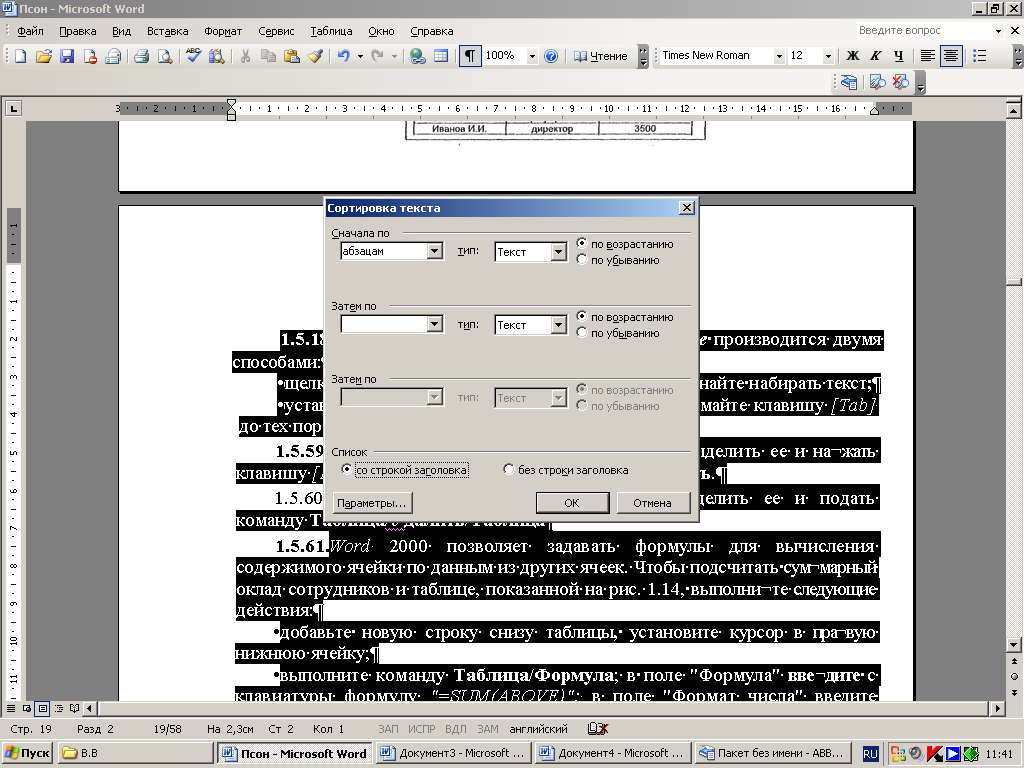This screenshot has width=1024, height=768.
Task: Click the right indent marker on the ruler
Action: click(874, 111)
